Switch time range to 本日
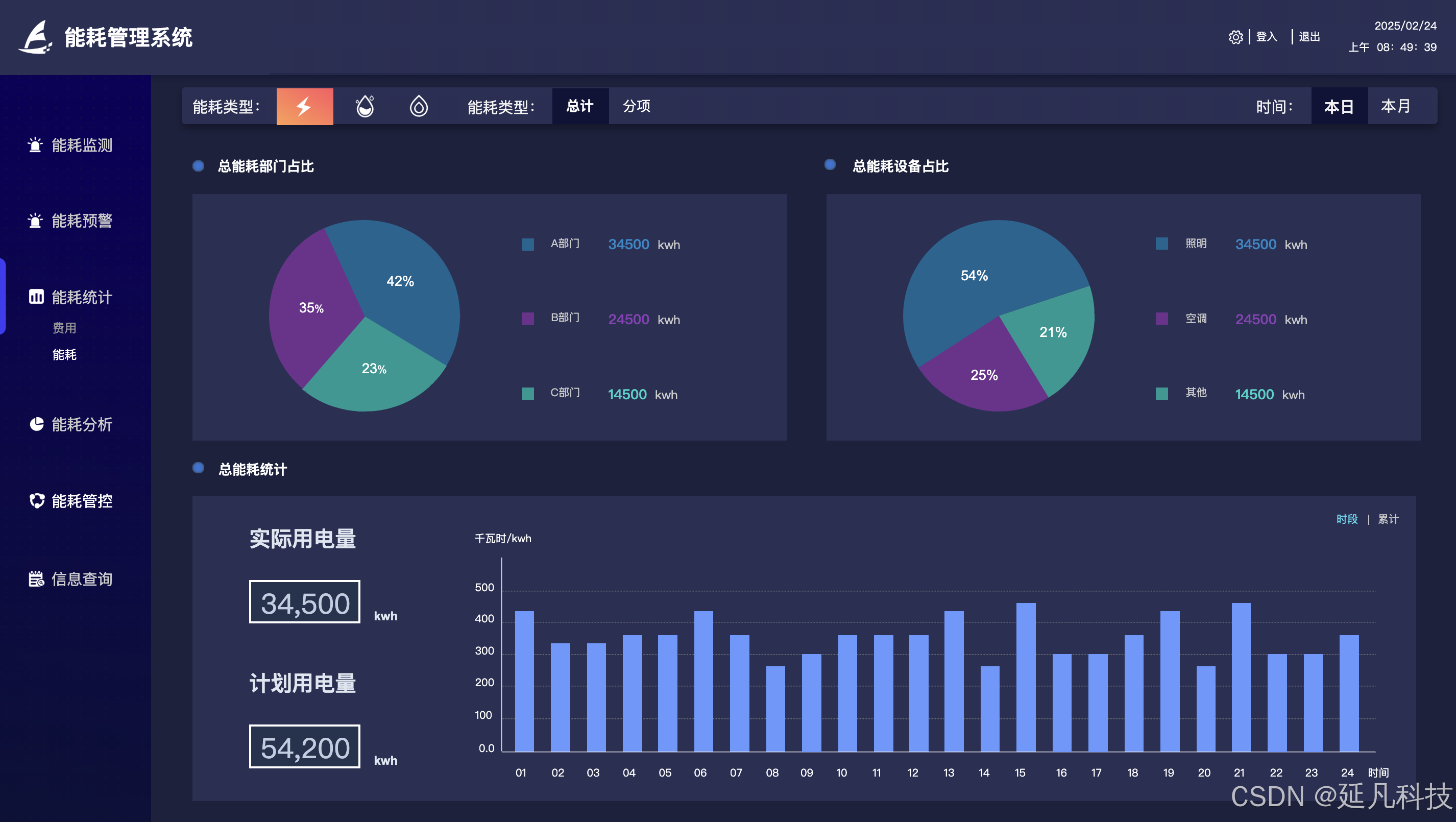Viewport: 1456px width, 822px height. point(1339,106)
